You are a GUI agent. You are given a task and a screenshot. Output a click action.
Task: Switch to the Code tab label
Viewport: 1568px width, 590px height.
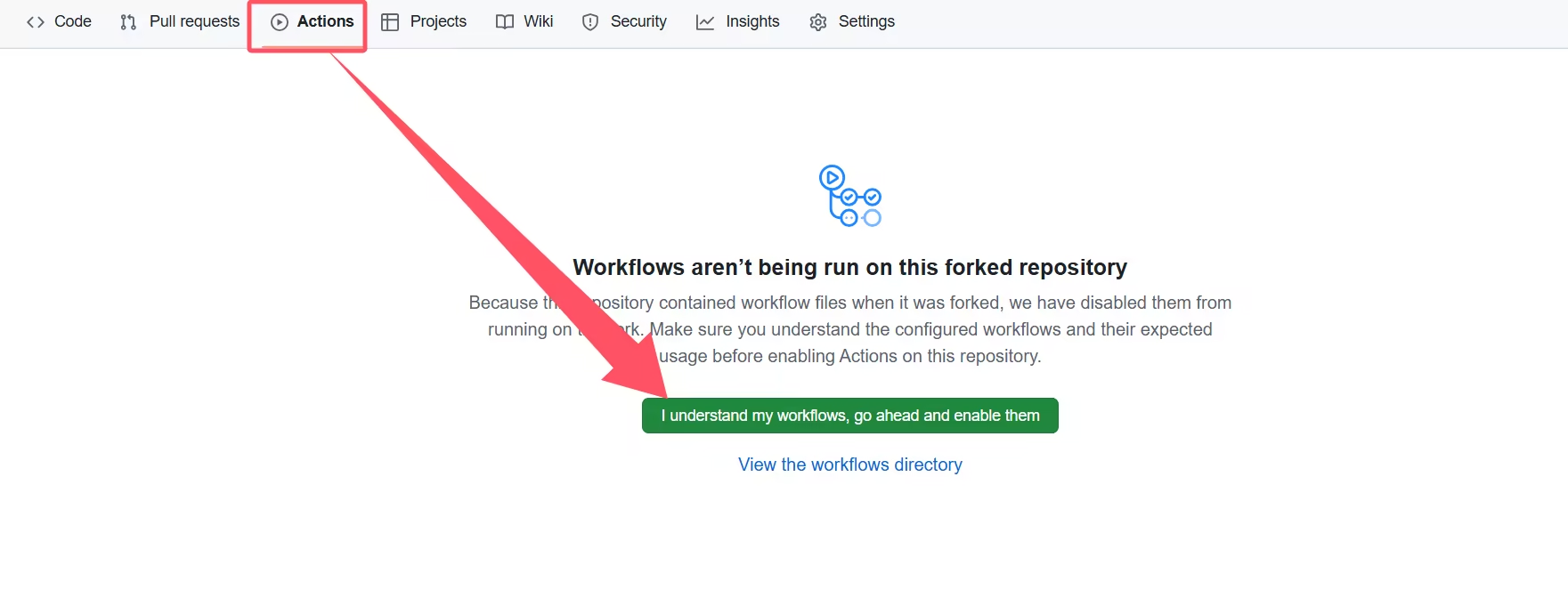pyautogui.click(x=73, y=21)
